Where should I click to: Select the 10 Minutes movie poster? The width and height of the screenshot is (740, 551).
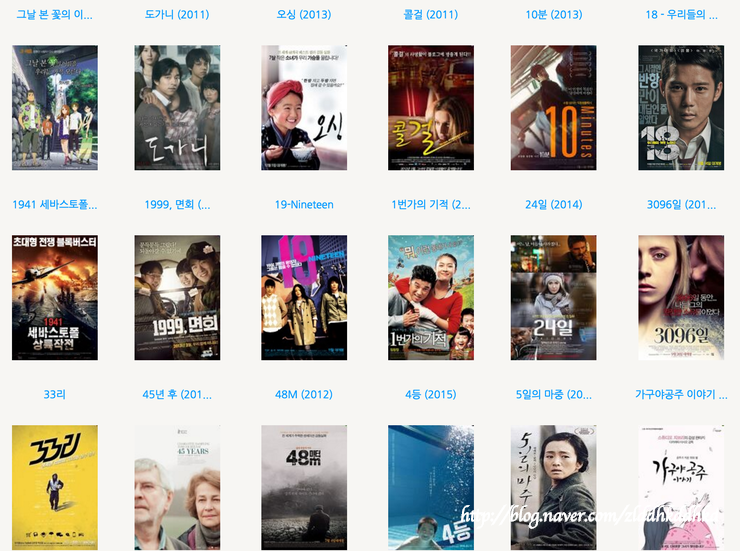[554, 108]
